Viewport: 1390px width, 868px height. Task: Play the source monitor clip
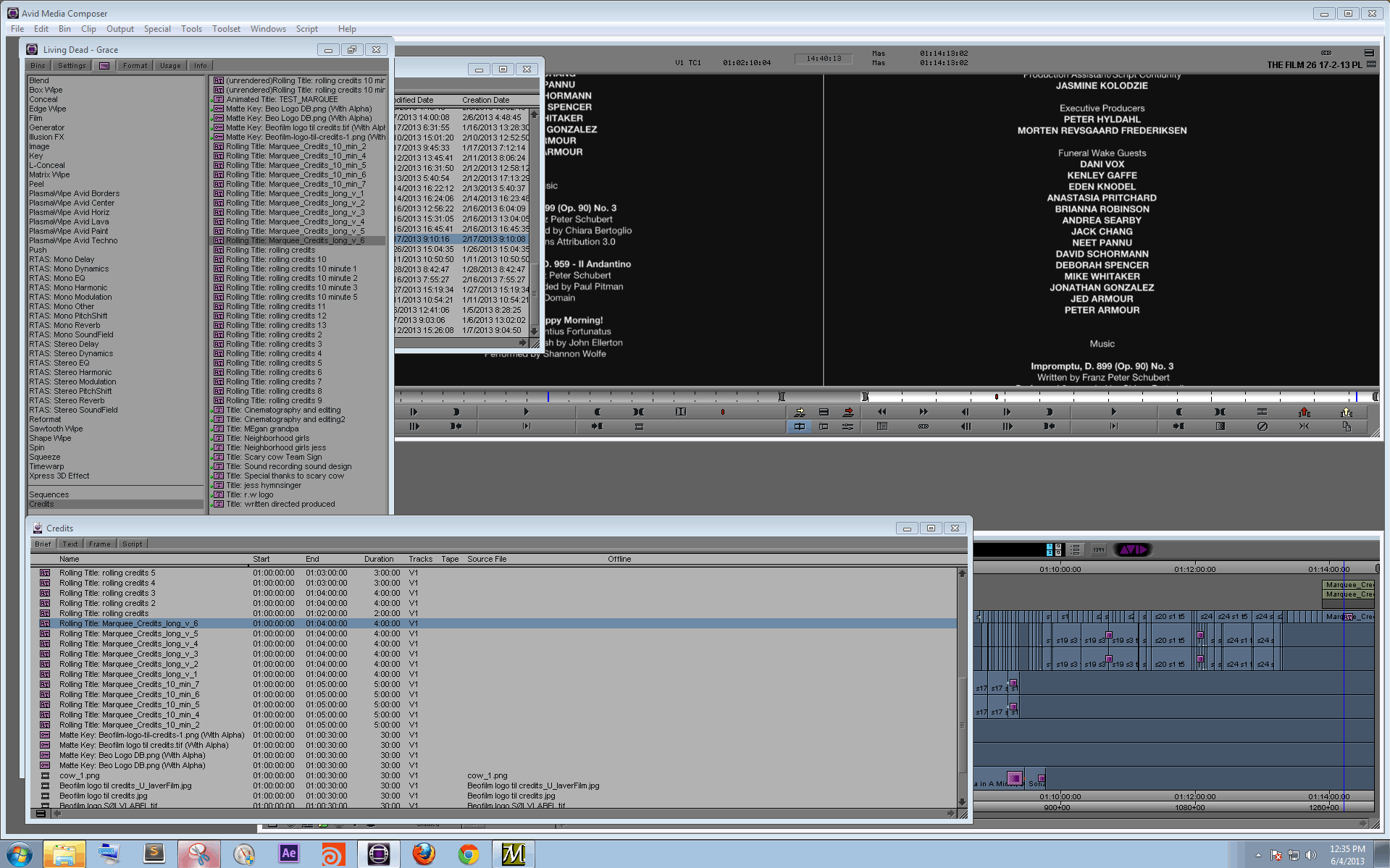click(526, 412)
